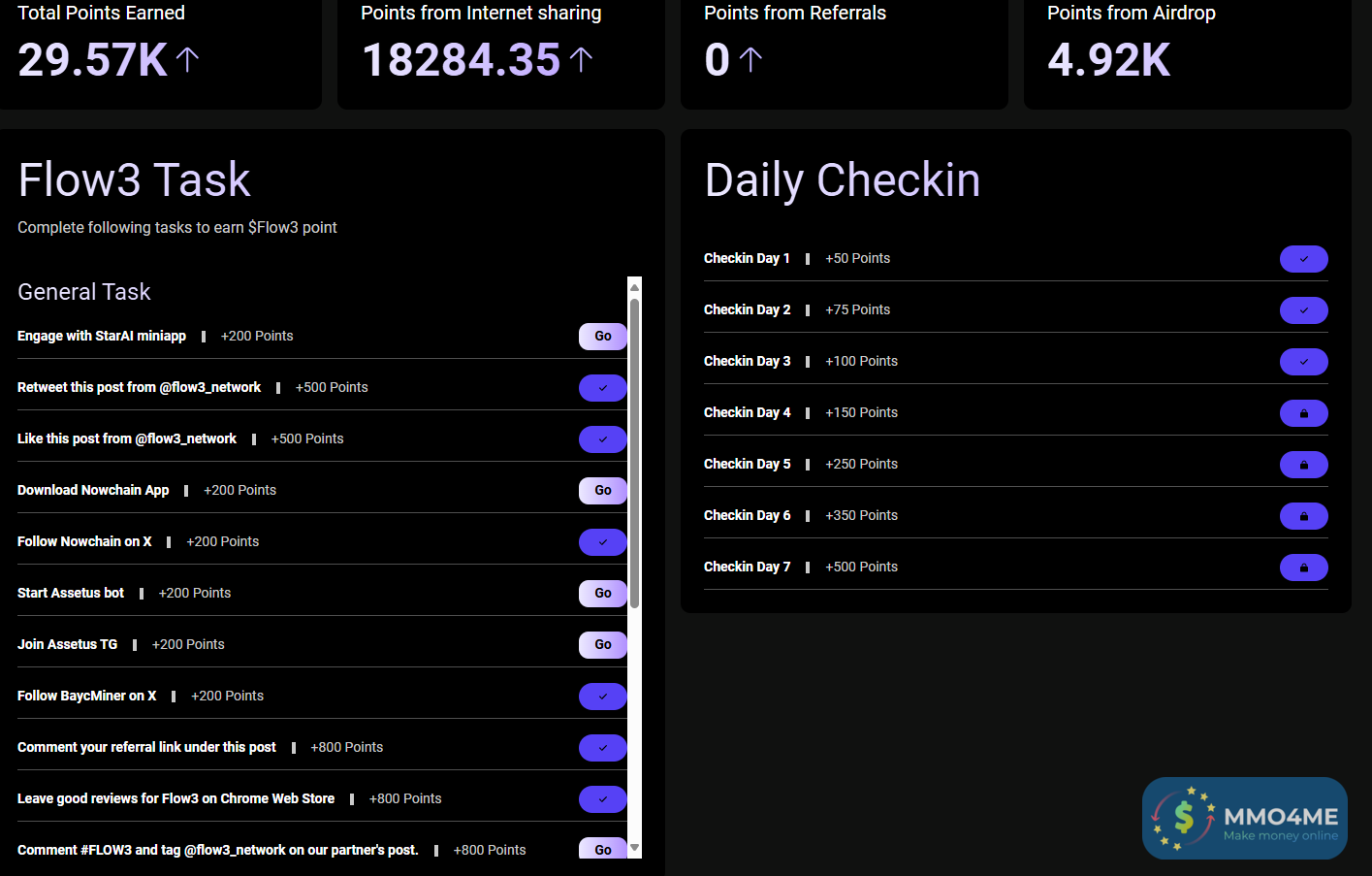Screen dimensions: 1372x876
Task: Click 'Comment your referral link under this post'
Action: point(146,747)
